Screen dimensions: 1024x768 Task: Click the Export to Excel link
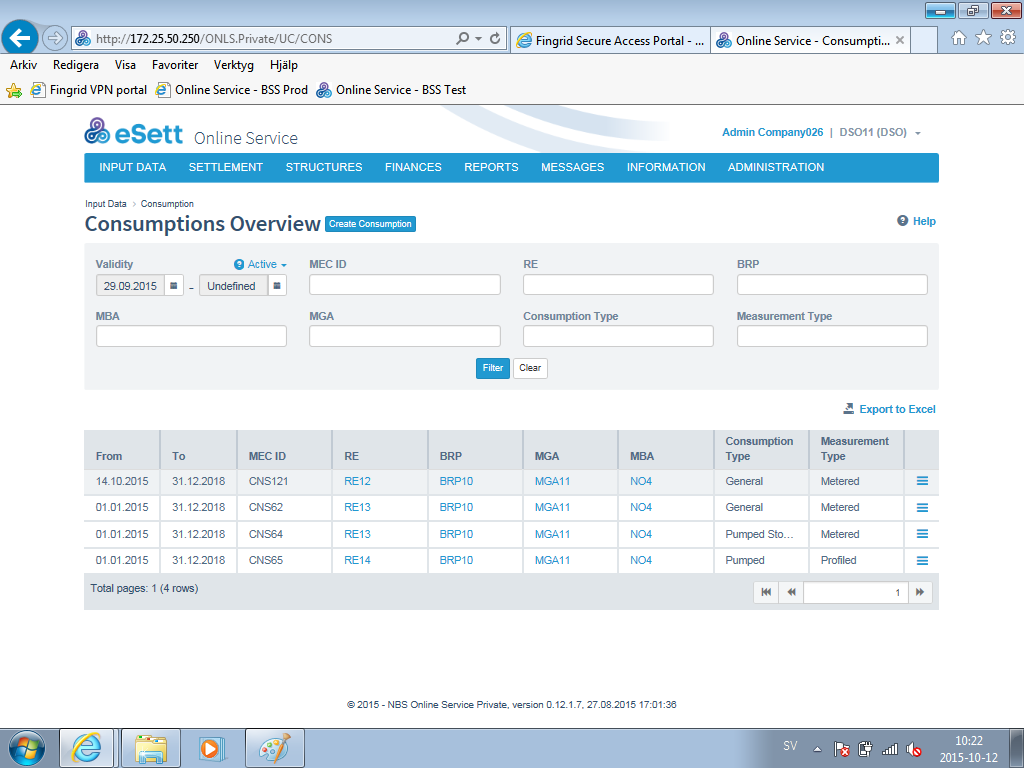[889, 409]
